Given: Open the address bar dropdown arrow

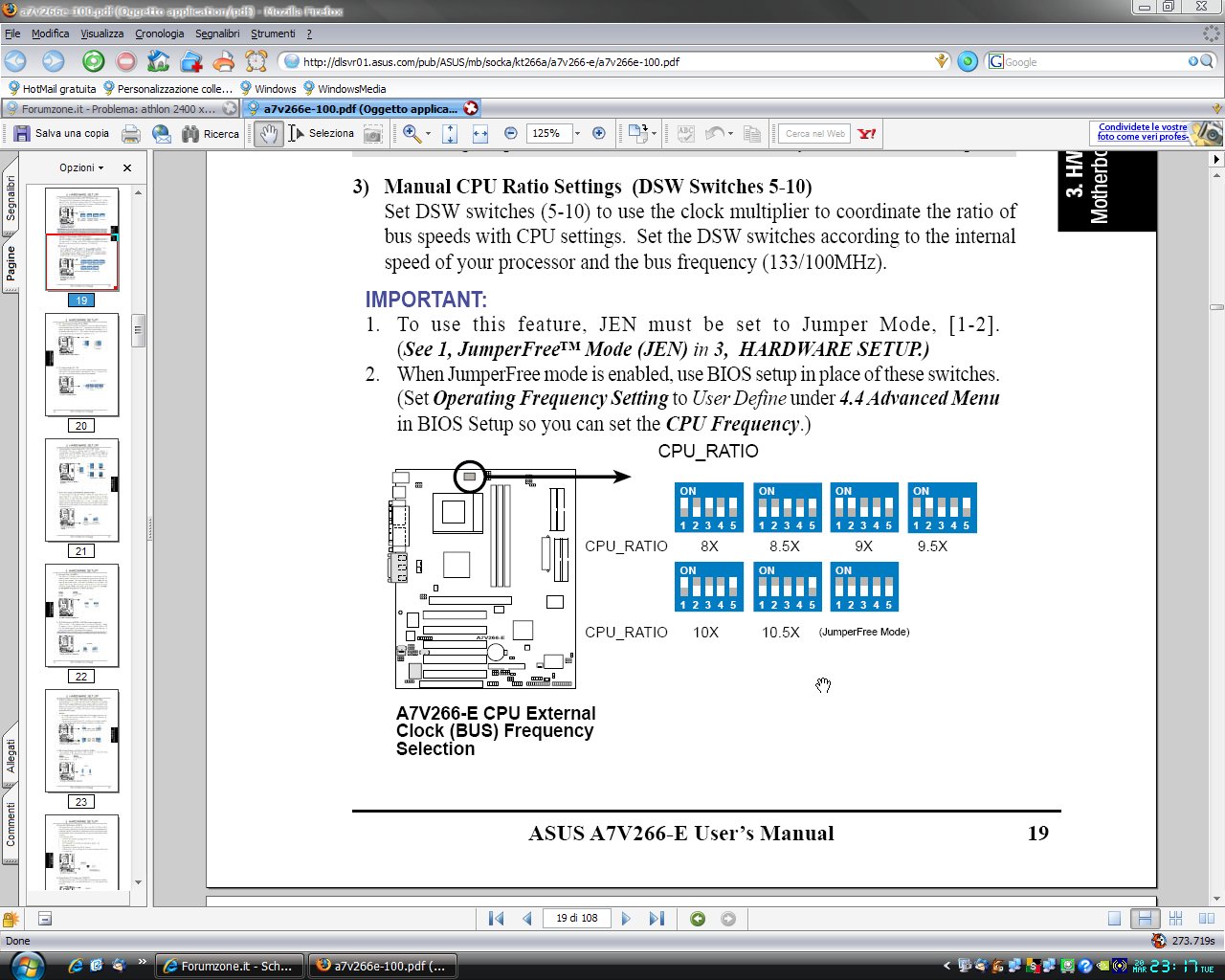Looking at the screenshot, I should (942, 61).
